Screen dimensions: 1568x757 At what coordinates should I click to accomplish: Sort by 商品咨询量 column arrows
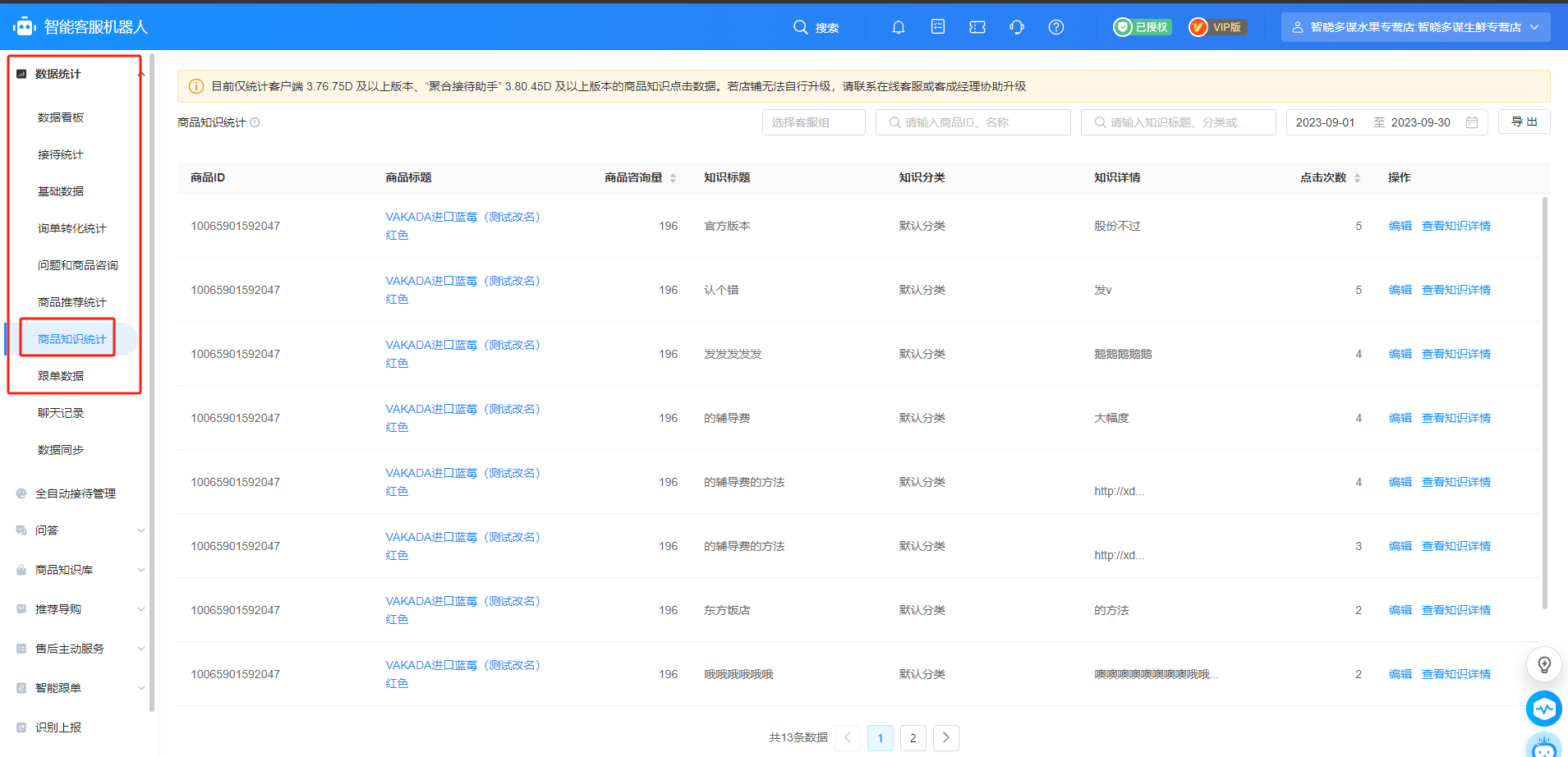(x=674, y=178)
